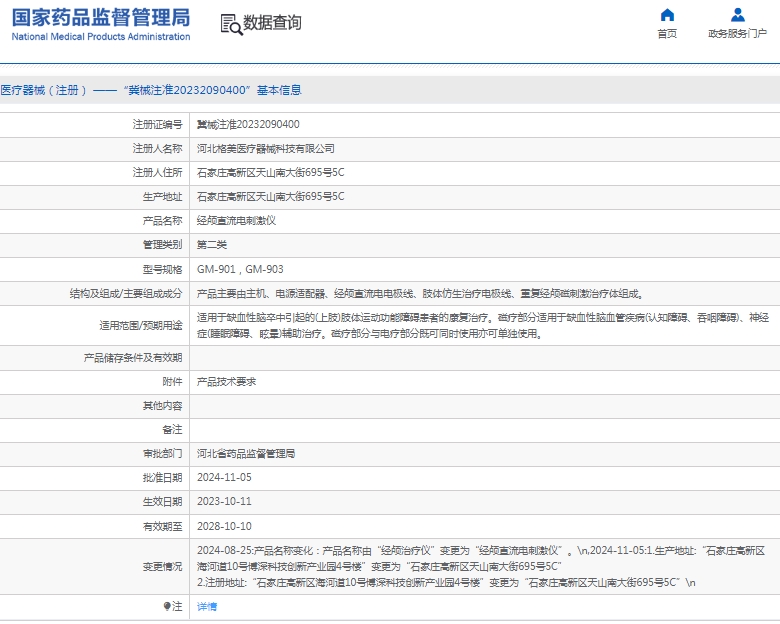The height and width of the screenshot is (624, 780).
Task: Select the 注册人名称 label
Action: coord(158,148)
